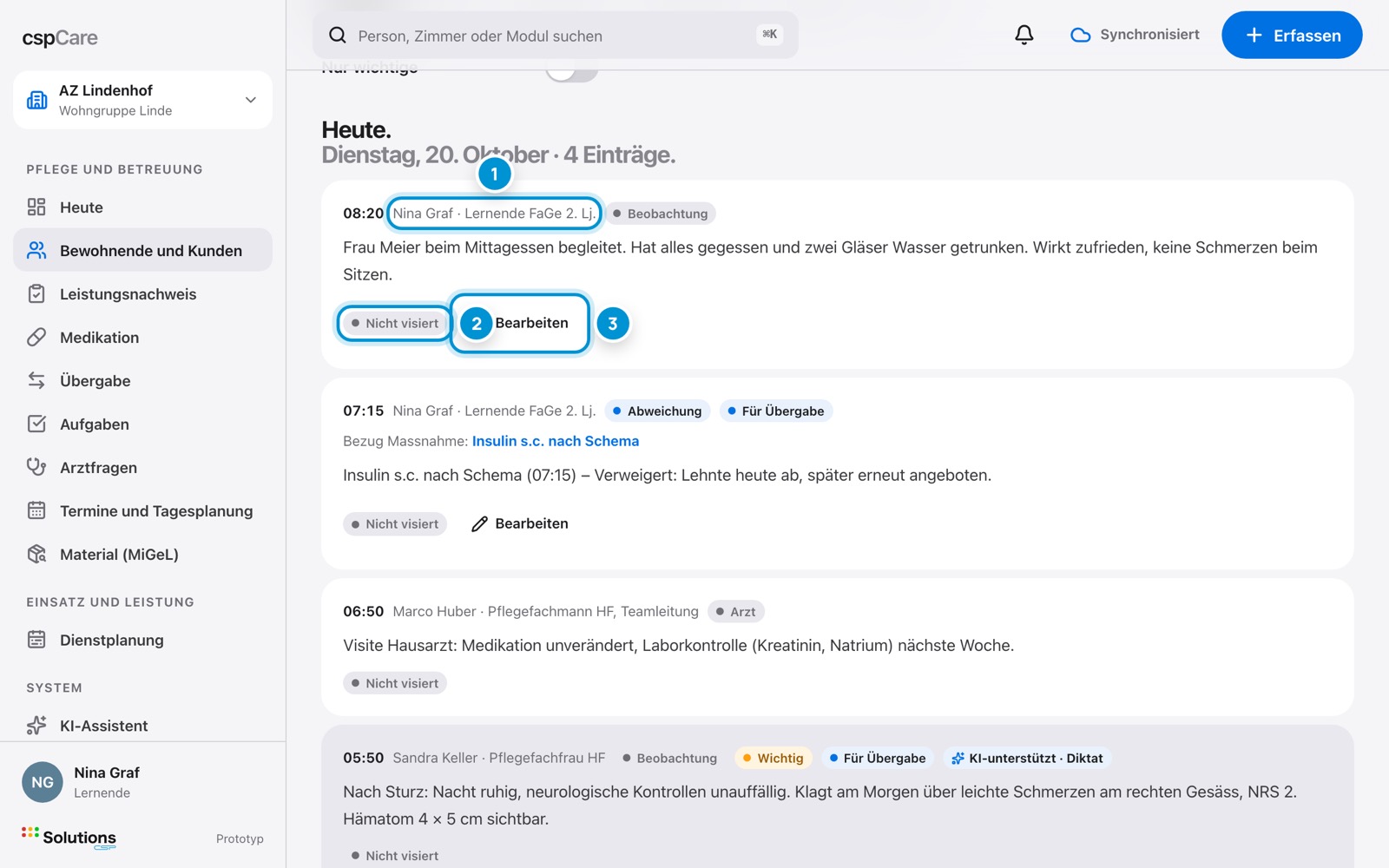Viewport: 1389px width, 868px height.
Task: Click the Material (MiGeL) package icon
Action: [x=36, y=555]
